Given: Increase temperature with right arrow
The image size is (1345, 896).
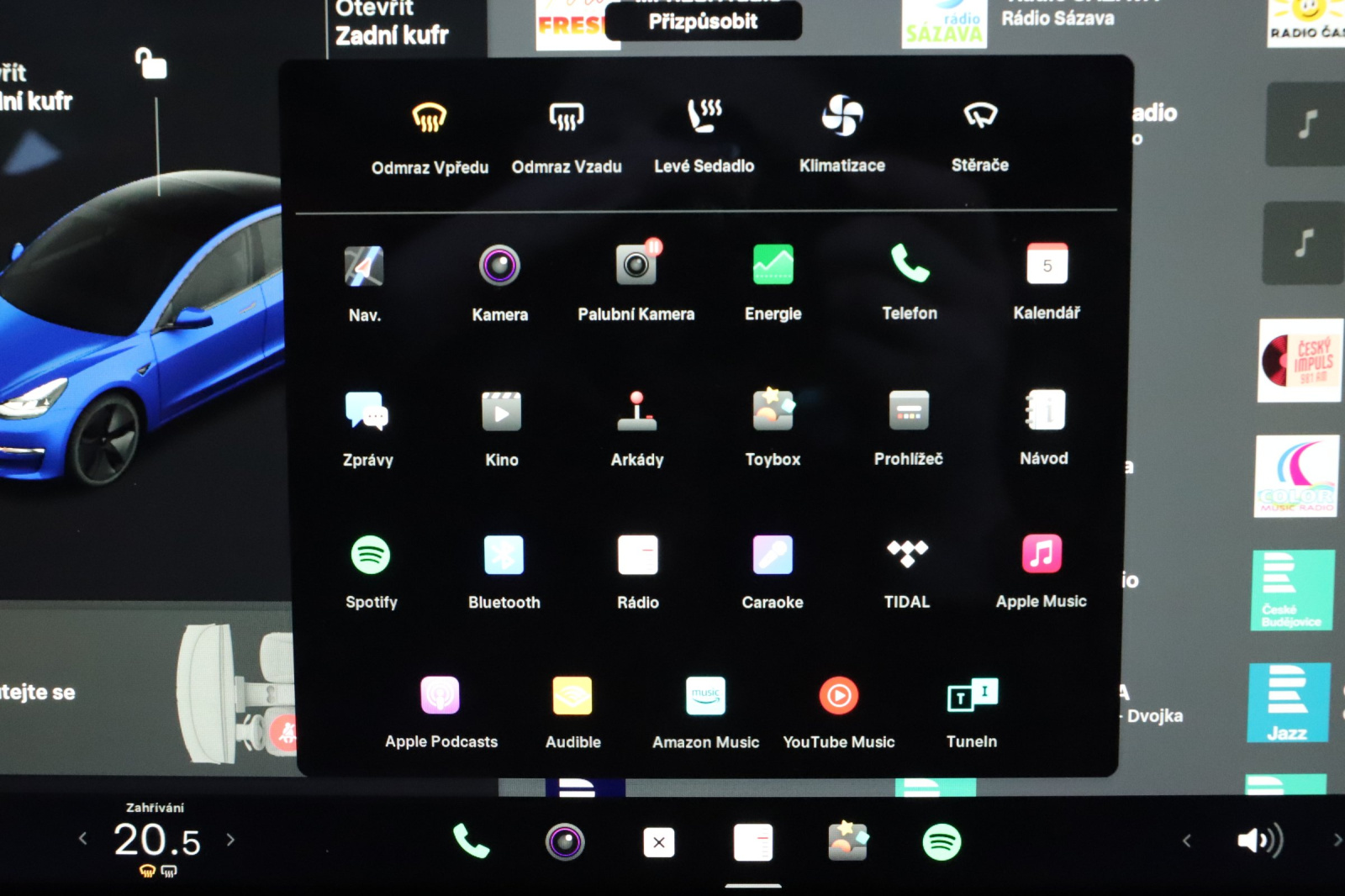Looking at the screenshot, I should pyautogui.click(x=230, y=840).
